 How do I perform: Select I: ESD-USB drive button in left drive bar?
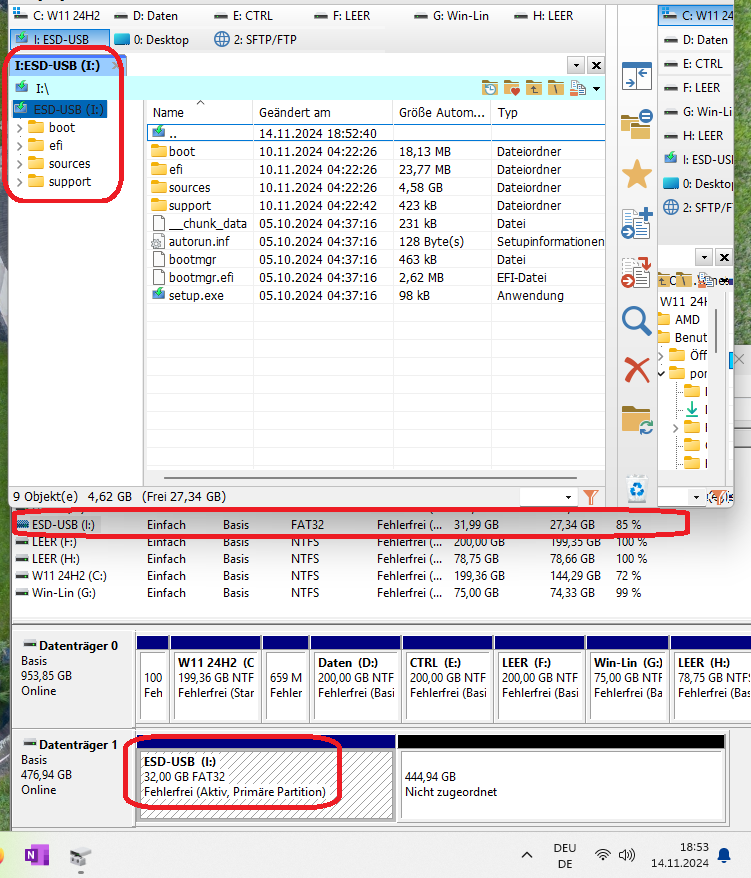60,39
